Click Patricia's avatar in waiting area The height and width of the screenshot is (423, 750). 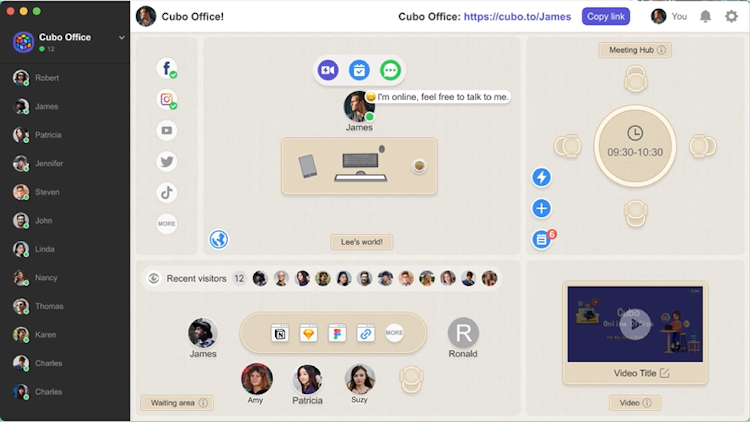coord(308,380)
